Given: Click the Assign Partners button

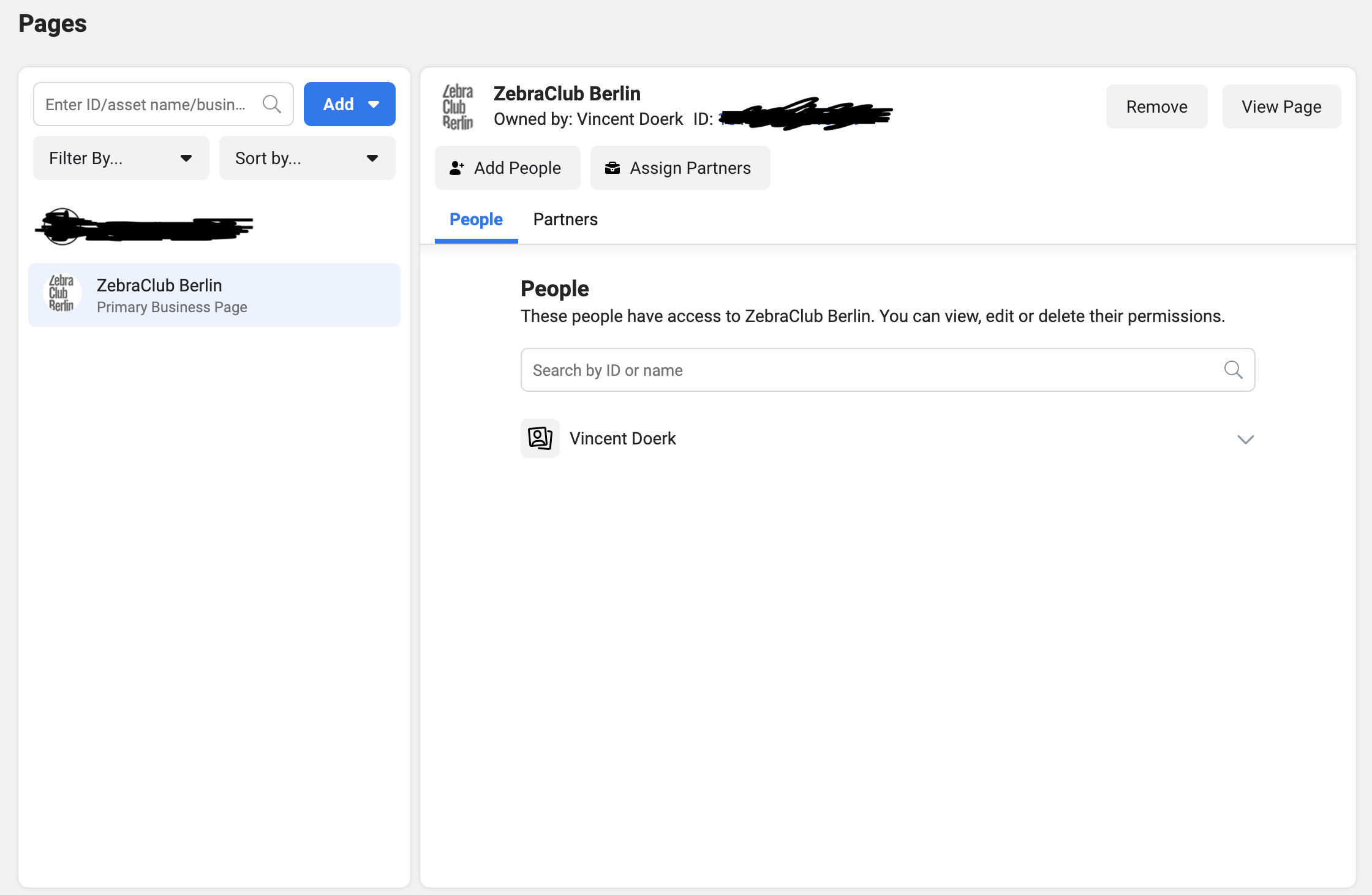Looking at the screenshot, I should [680, 168].
